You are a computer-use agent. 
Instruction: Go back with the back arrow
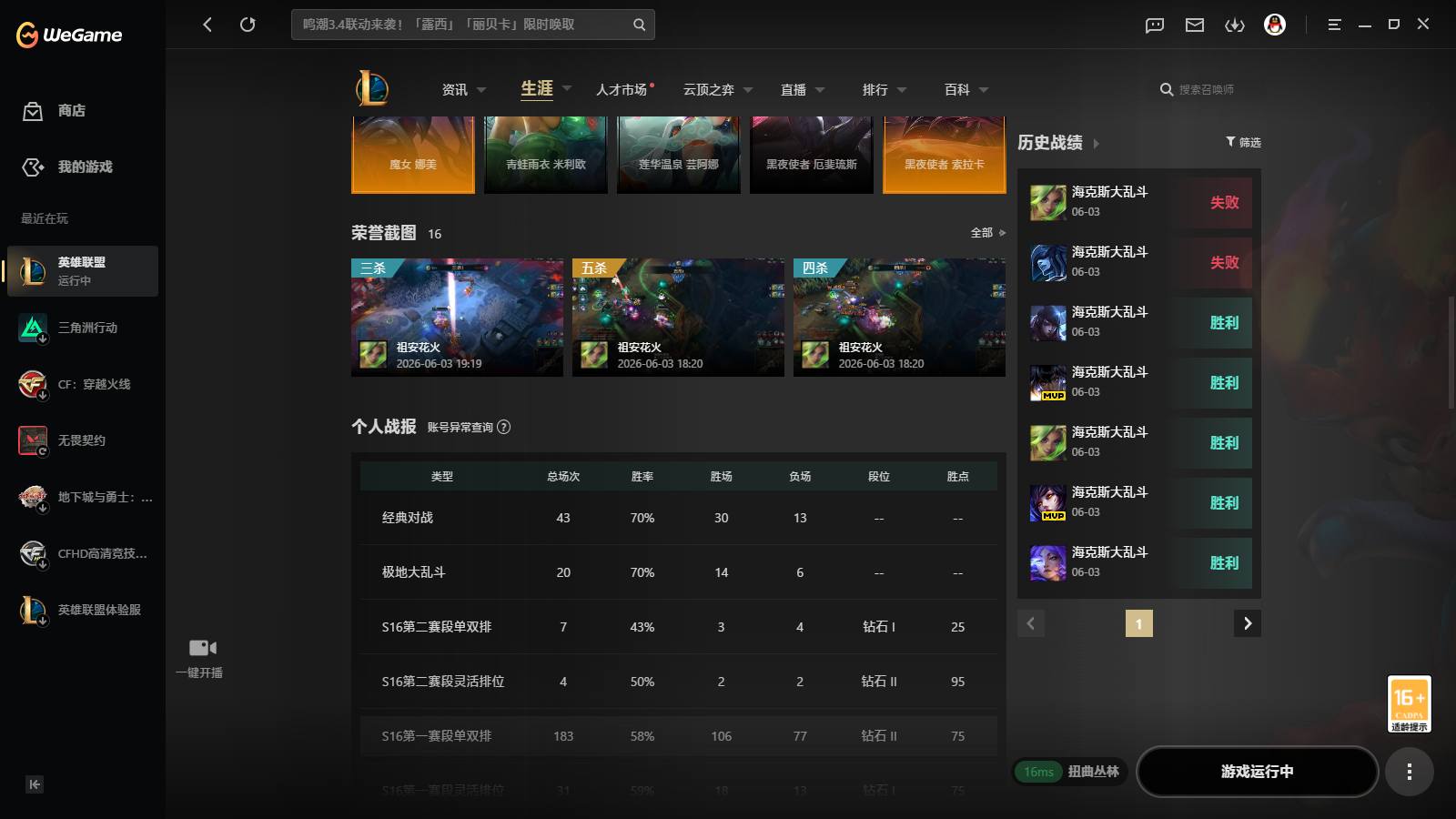[207, 25]
